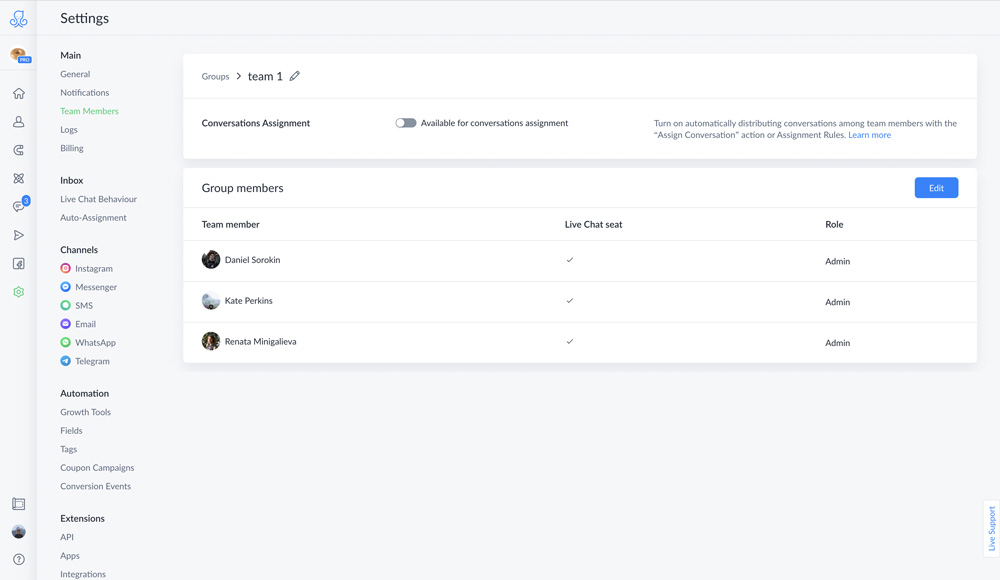Open Team Members settings section
Image resolution: width=1000 pixels, height=580 pixels.
point(89,111)
